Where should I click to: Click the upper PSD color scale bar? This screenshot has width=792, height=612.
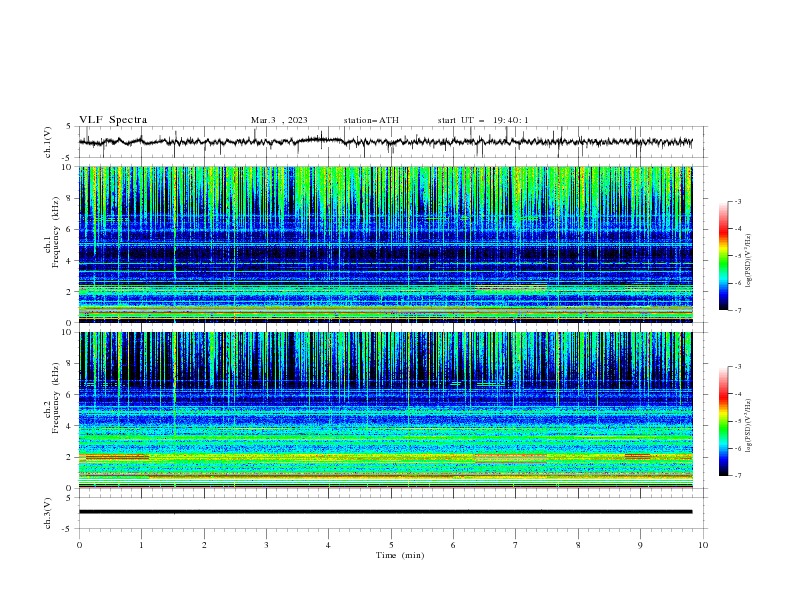point(723,256)
